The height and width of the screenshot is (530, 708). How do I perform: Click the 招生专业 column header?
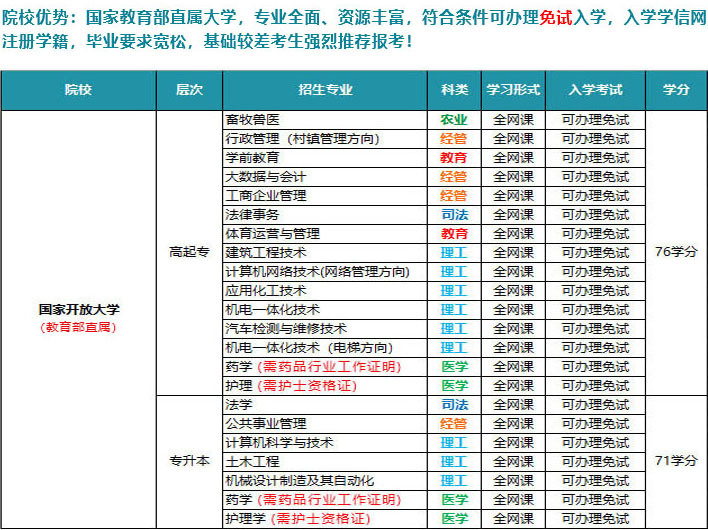325,90
